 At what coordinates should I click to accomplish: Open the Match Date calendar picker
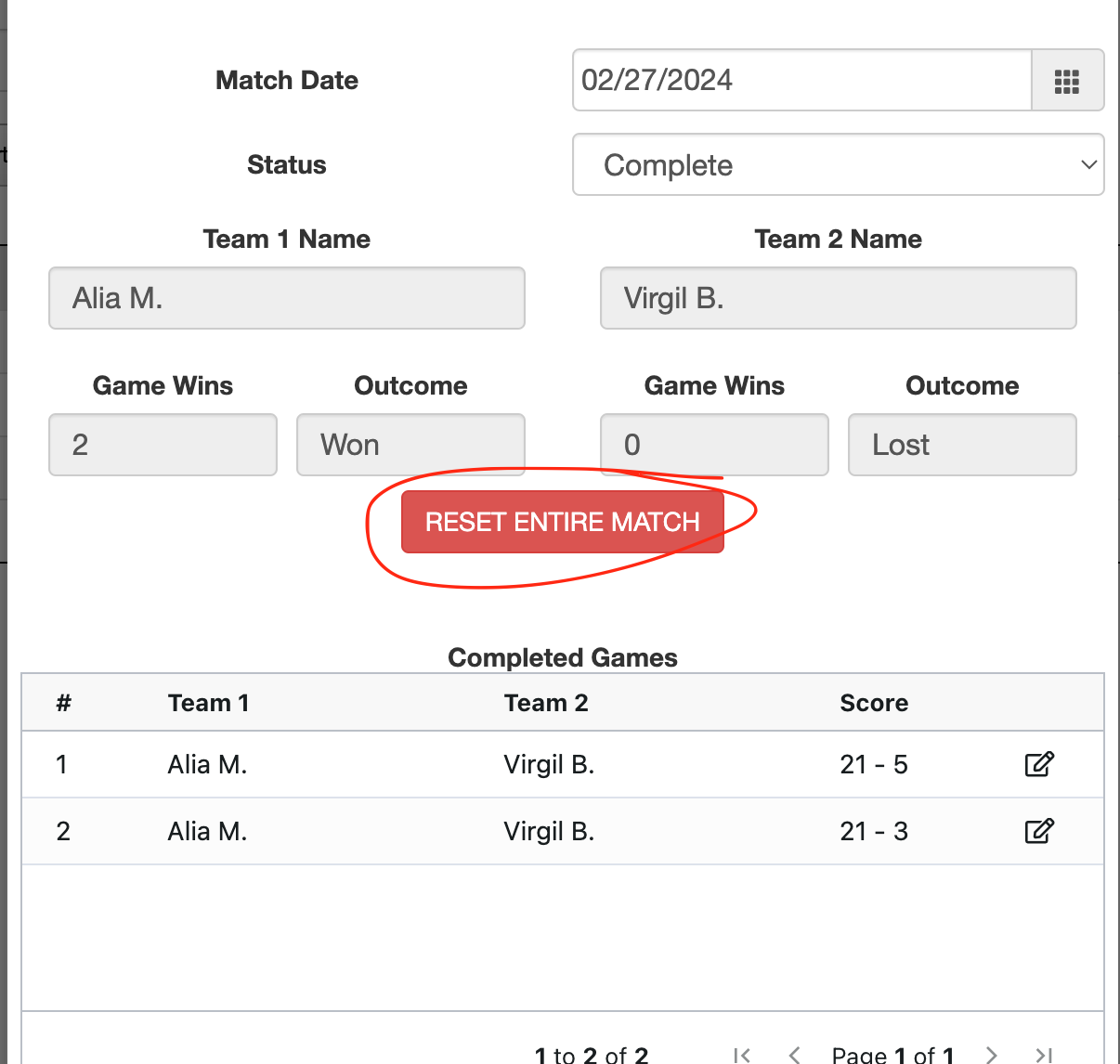(1067, 81)
